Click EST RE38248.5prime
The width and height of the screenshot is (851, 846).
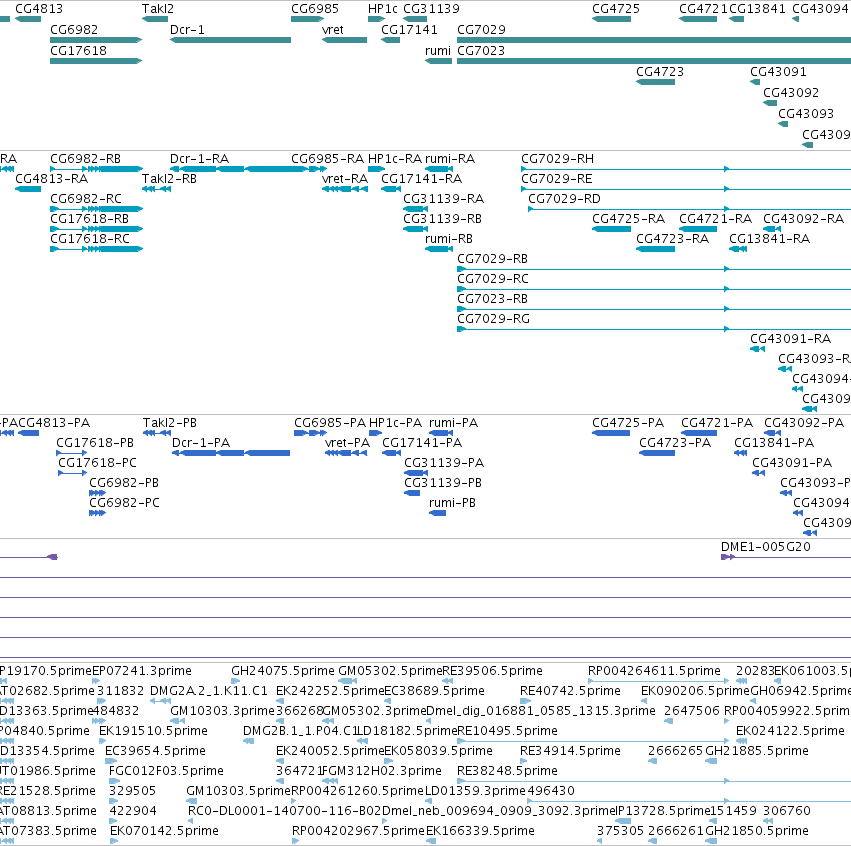pyautogui.click(x=507, y=771)
